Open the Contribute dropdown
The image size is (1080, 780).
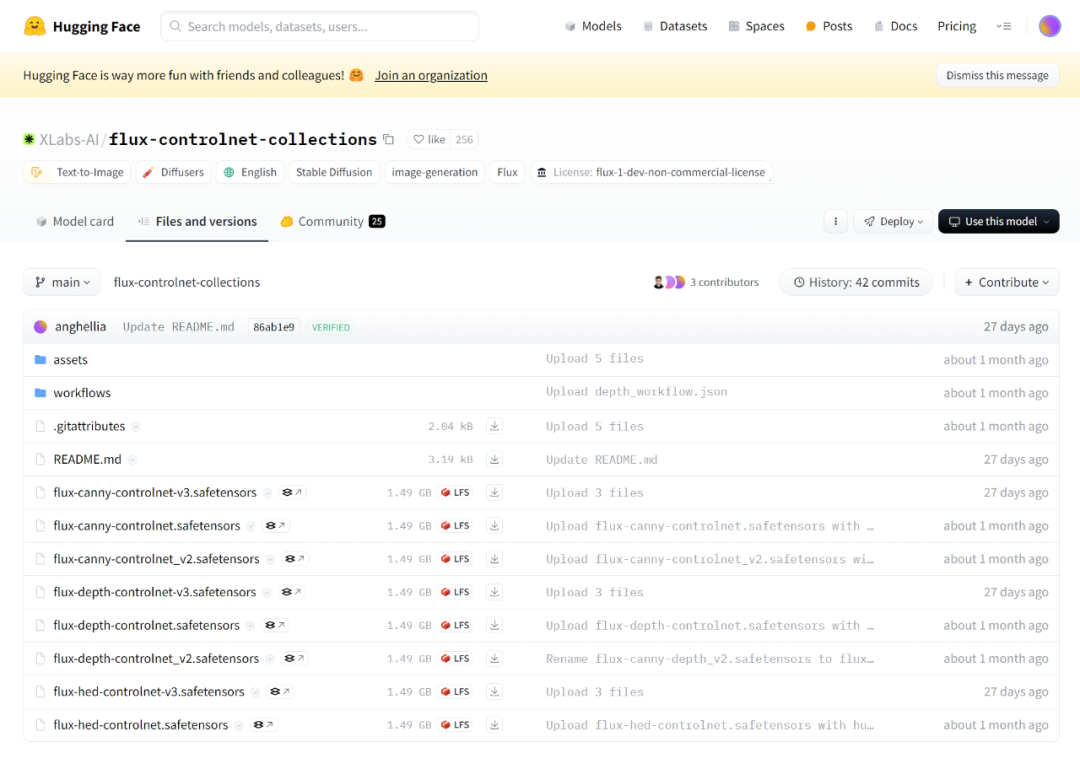[x=1006, y=282]
